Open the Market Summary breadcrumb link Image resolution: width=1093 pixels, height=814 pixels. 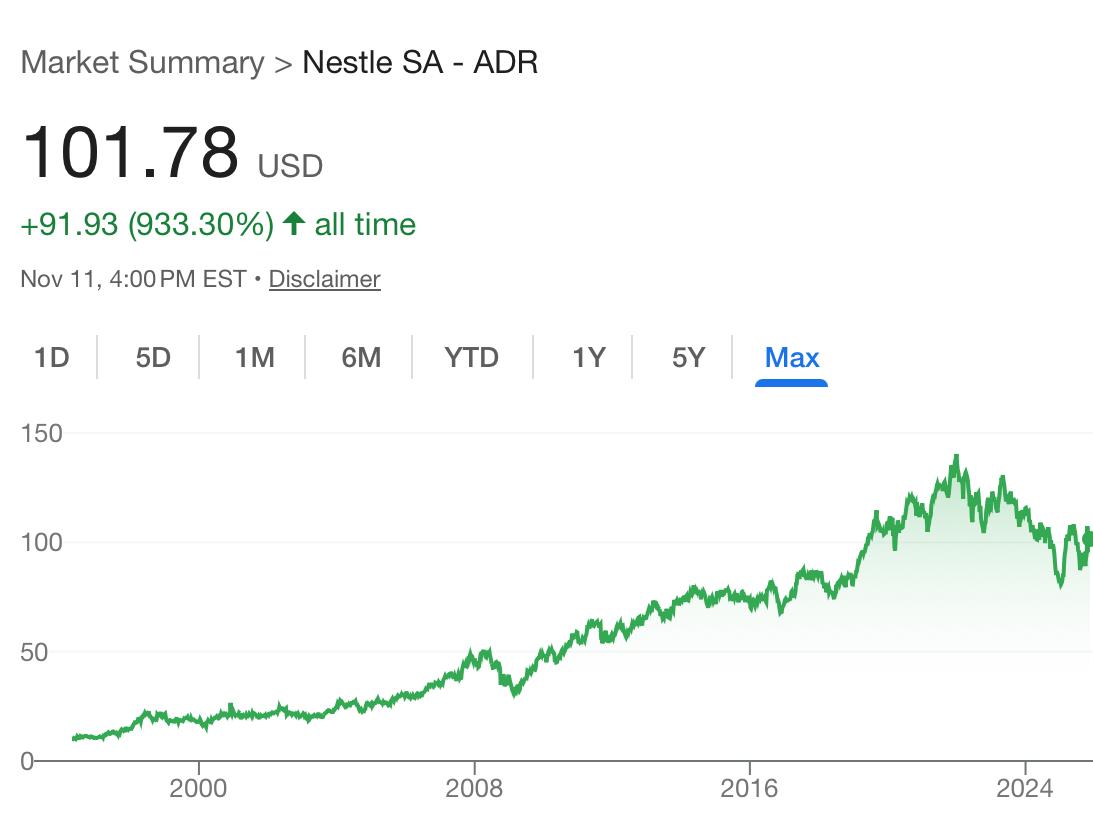142,62
